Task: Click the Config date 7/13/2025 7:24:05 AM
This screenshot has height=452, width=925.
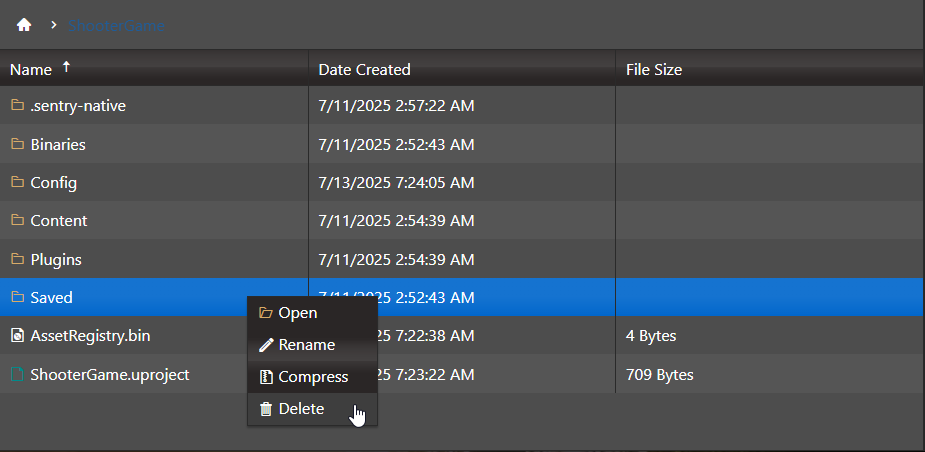Action: tap(396, 183)
